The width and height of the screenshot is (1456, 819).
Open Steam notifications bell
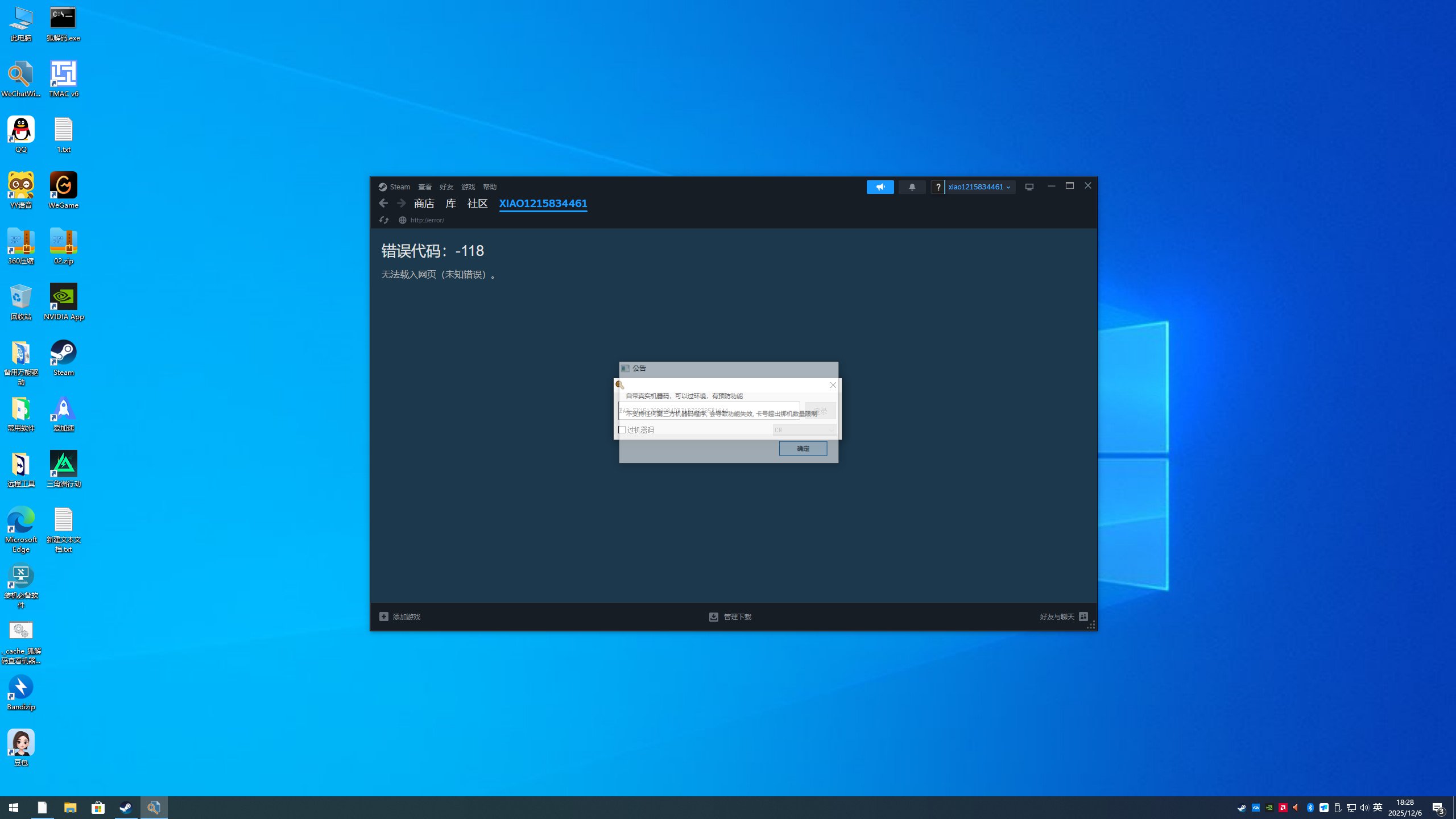(x=912, y=187)
